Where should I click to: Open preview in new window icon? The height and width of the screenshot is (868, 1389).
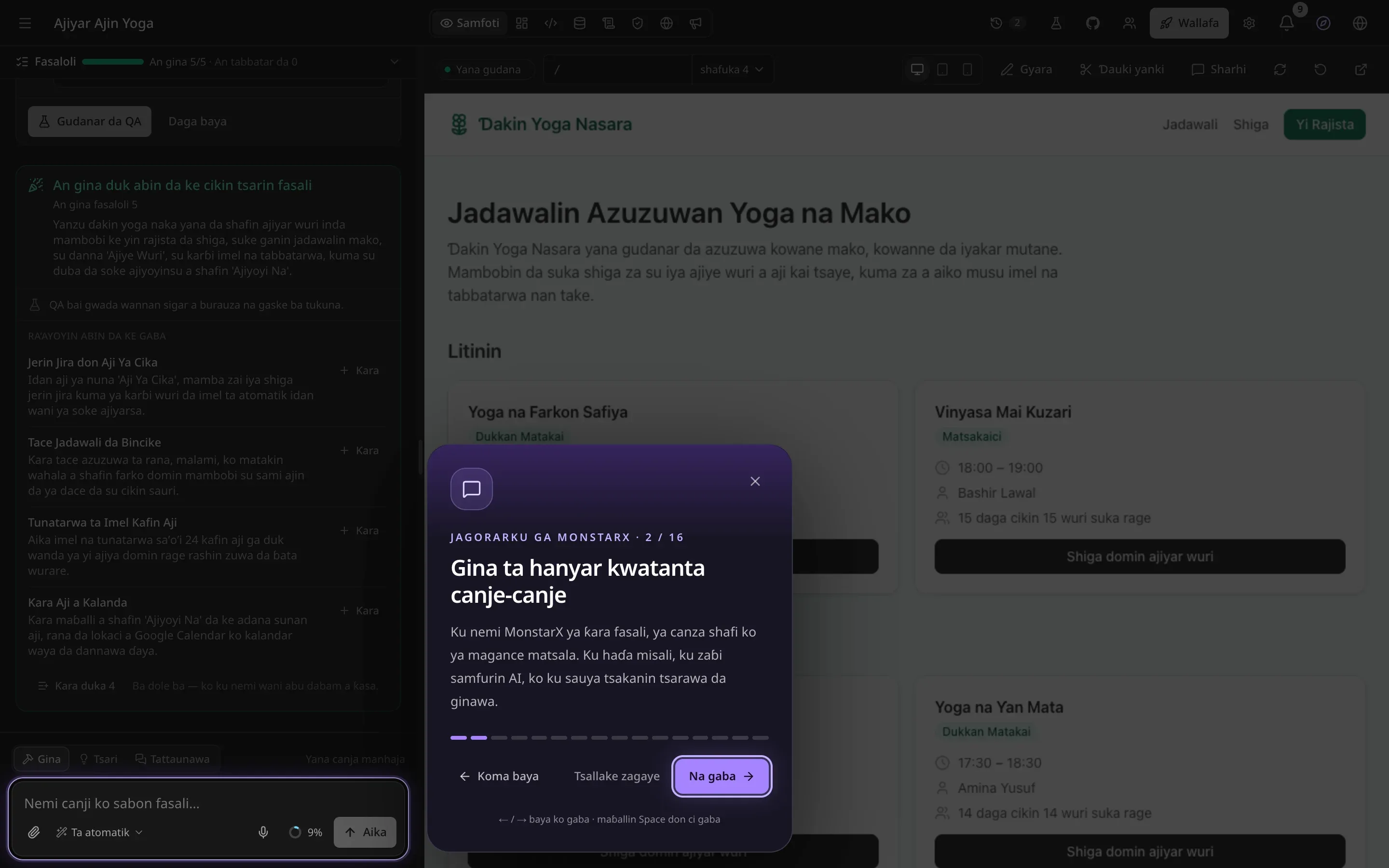(1361, 69)
